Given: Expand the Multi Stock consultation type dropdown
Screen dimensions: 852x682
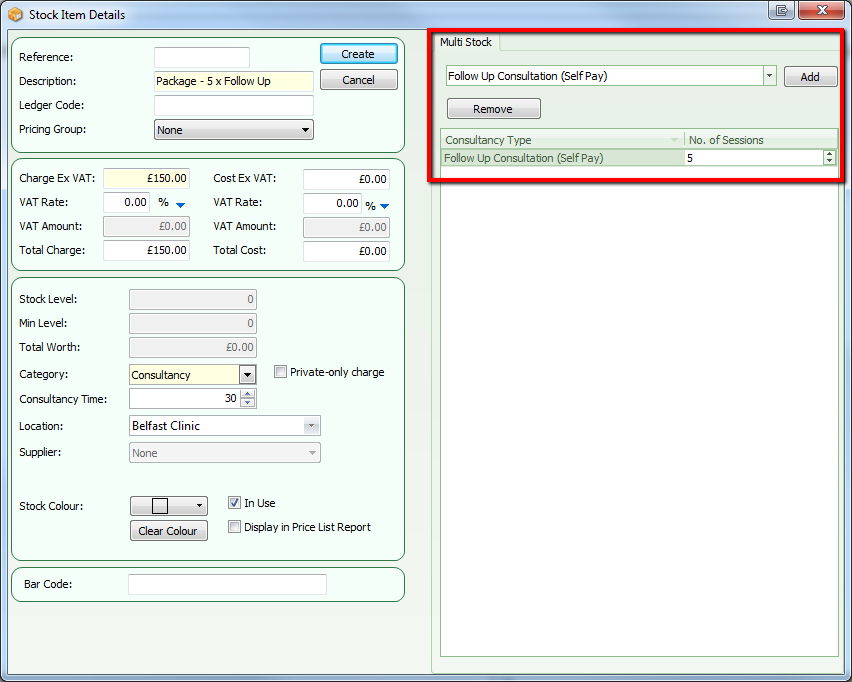Looking at the screenshot, I should [x=769, y=76].
